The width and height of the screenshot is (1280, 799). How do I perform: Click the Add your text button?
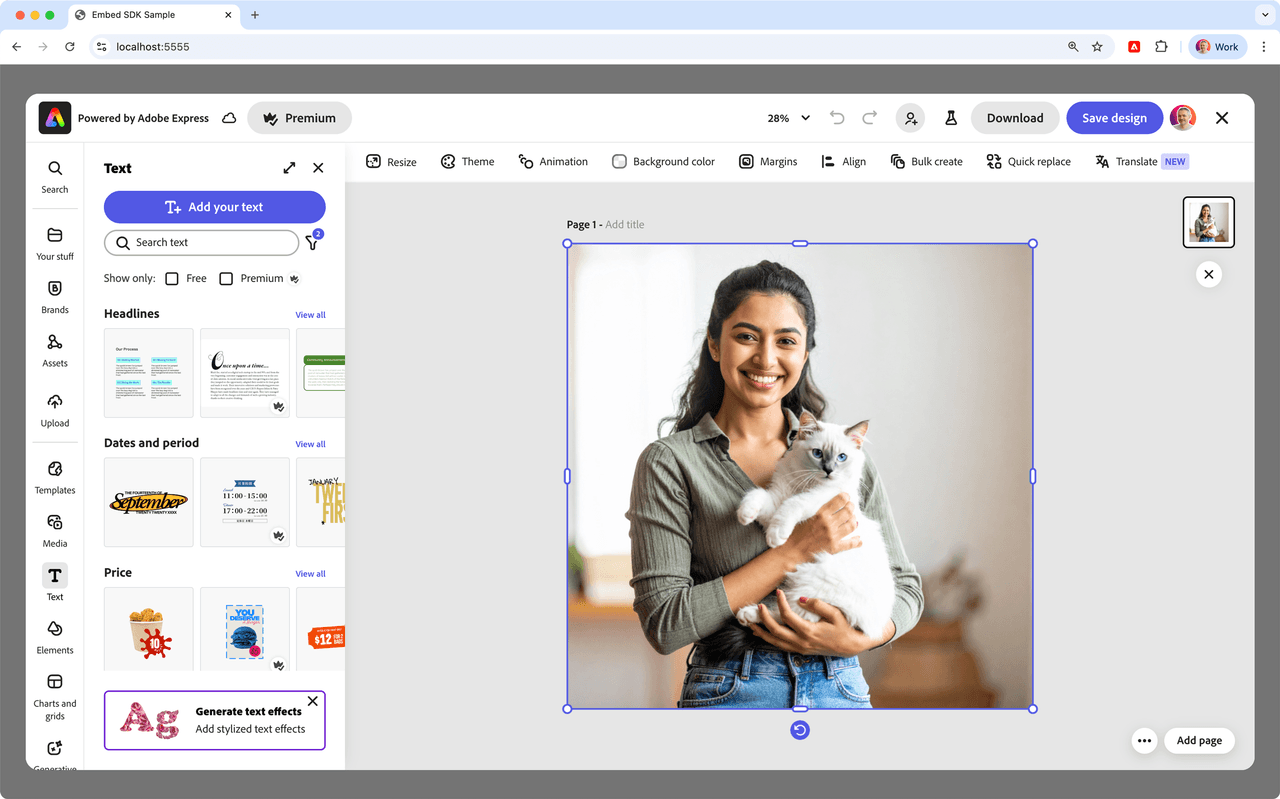(x=215, y=207)
